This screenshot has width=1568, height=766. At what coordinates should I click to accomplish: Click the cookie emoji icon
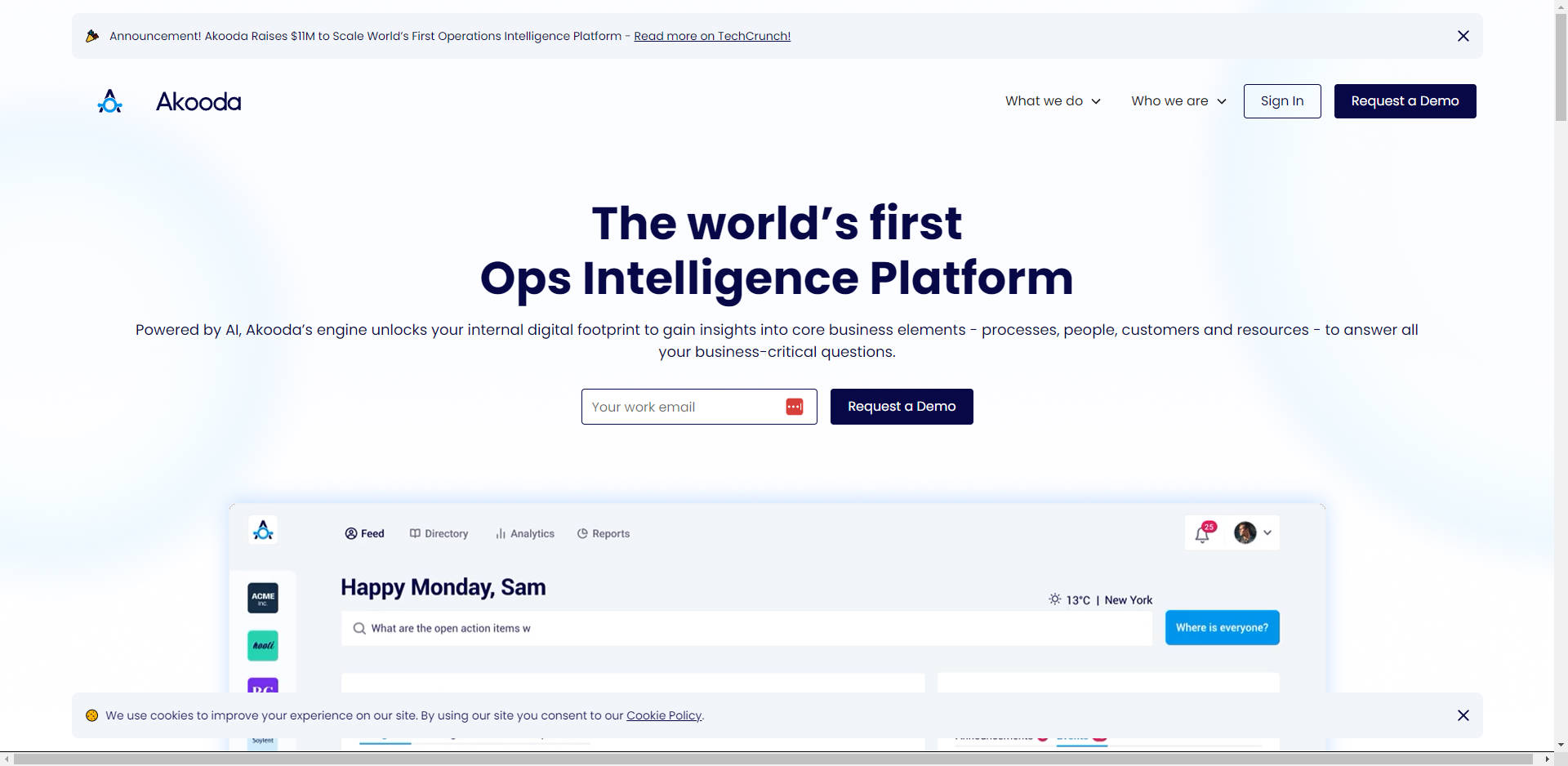pyautogui.click(x=92, y=715)
